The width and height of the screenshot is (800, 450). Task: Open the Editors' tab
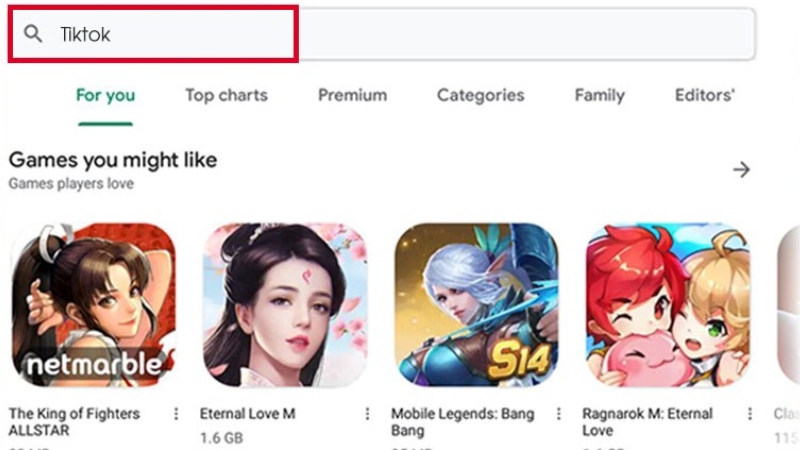705,96
